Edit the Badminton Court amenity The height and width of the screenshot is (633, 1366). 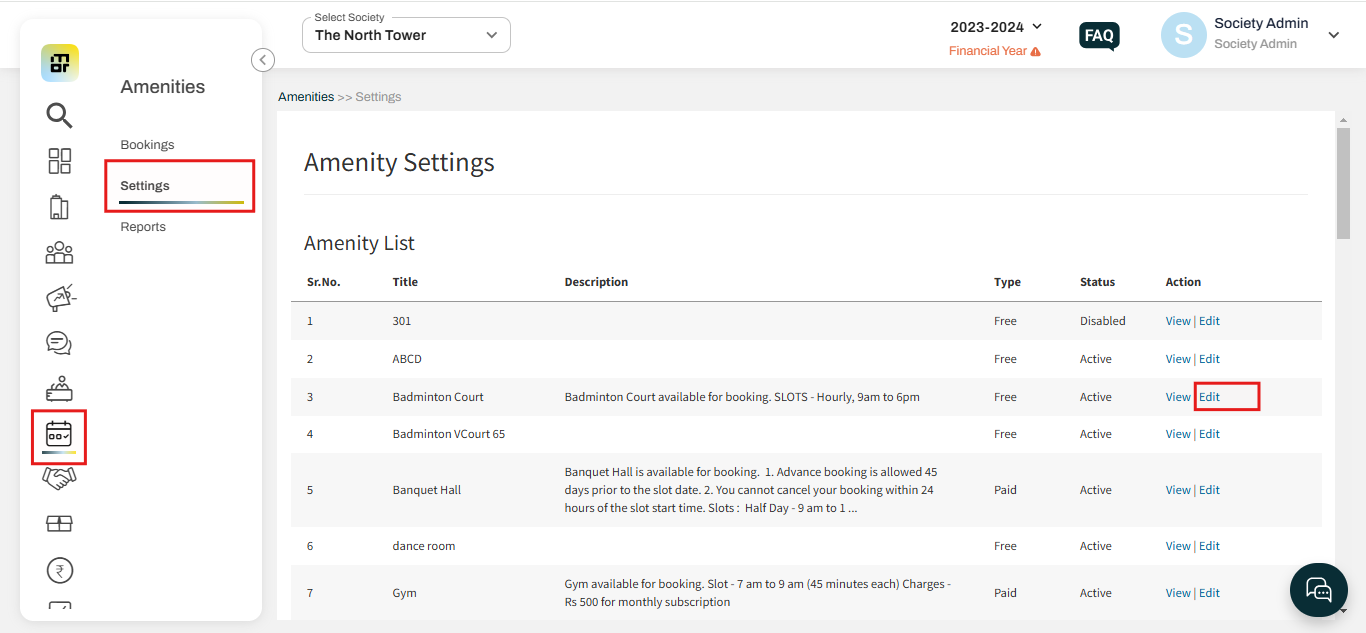pyautogui.click(x=1209, y=396)
